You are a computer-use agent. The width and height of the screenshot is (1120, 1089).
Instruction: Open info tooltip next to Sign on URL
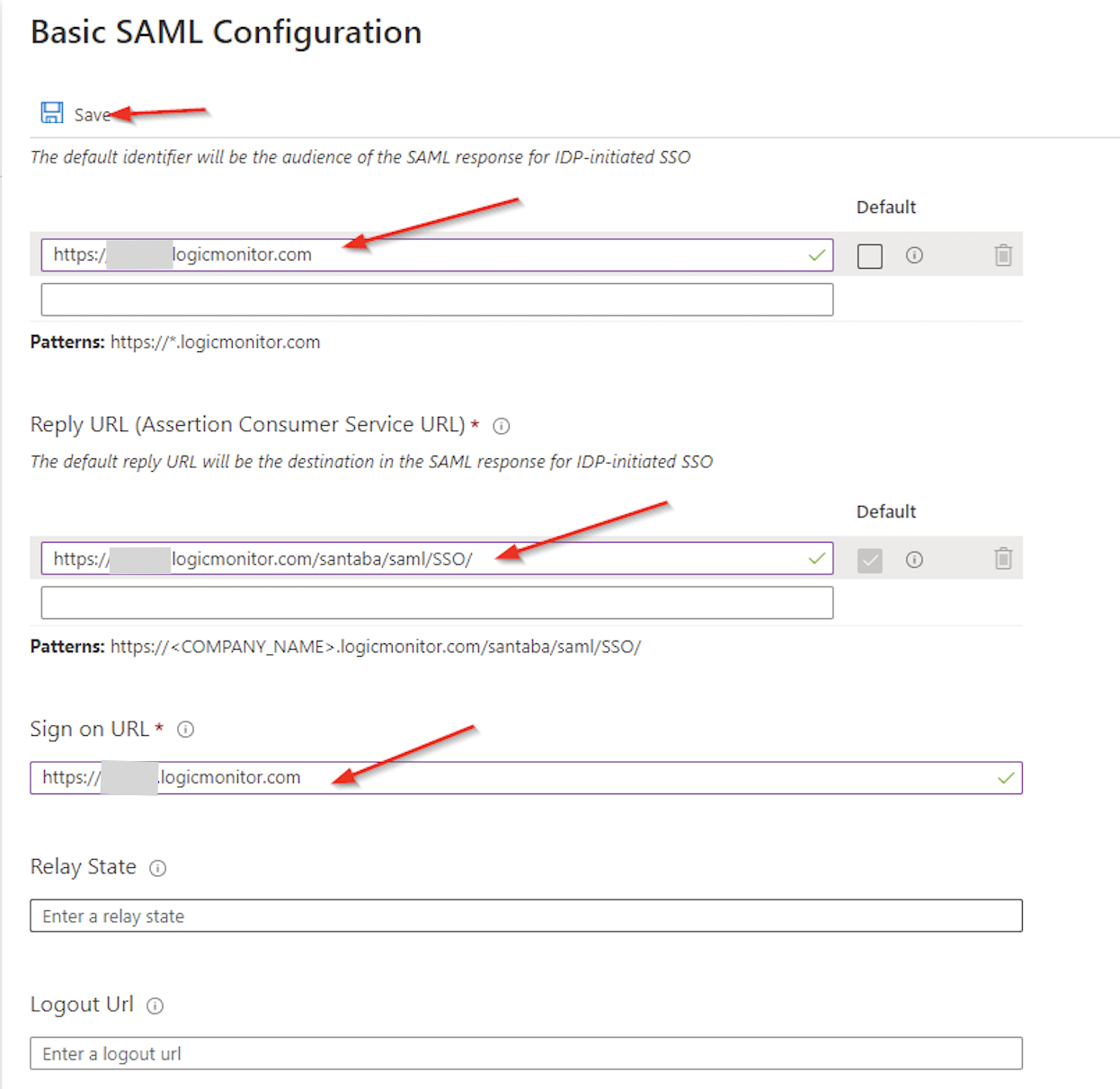tap(185, 730)
